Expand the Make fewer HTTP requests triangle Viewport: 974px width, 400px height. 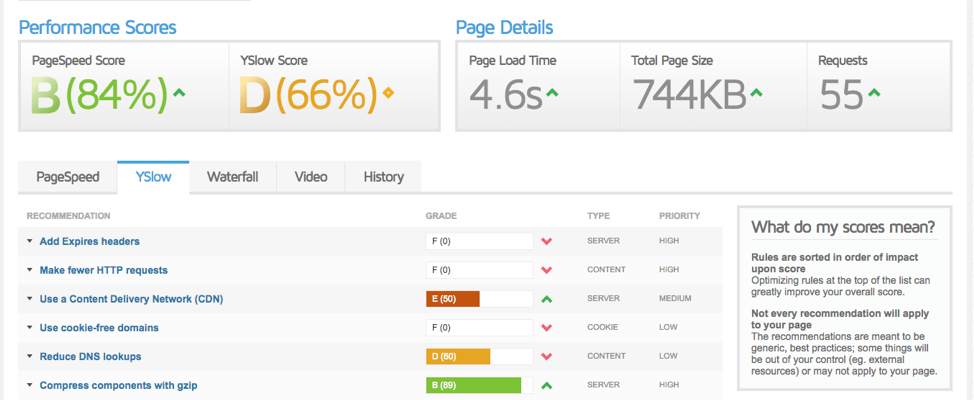pyautogui.click(x=29, y=270)
